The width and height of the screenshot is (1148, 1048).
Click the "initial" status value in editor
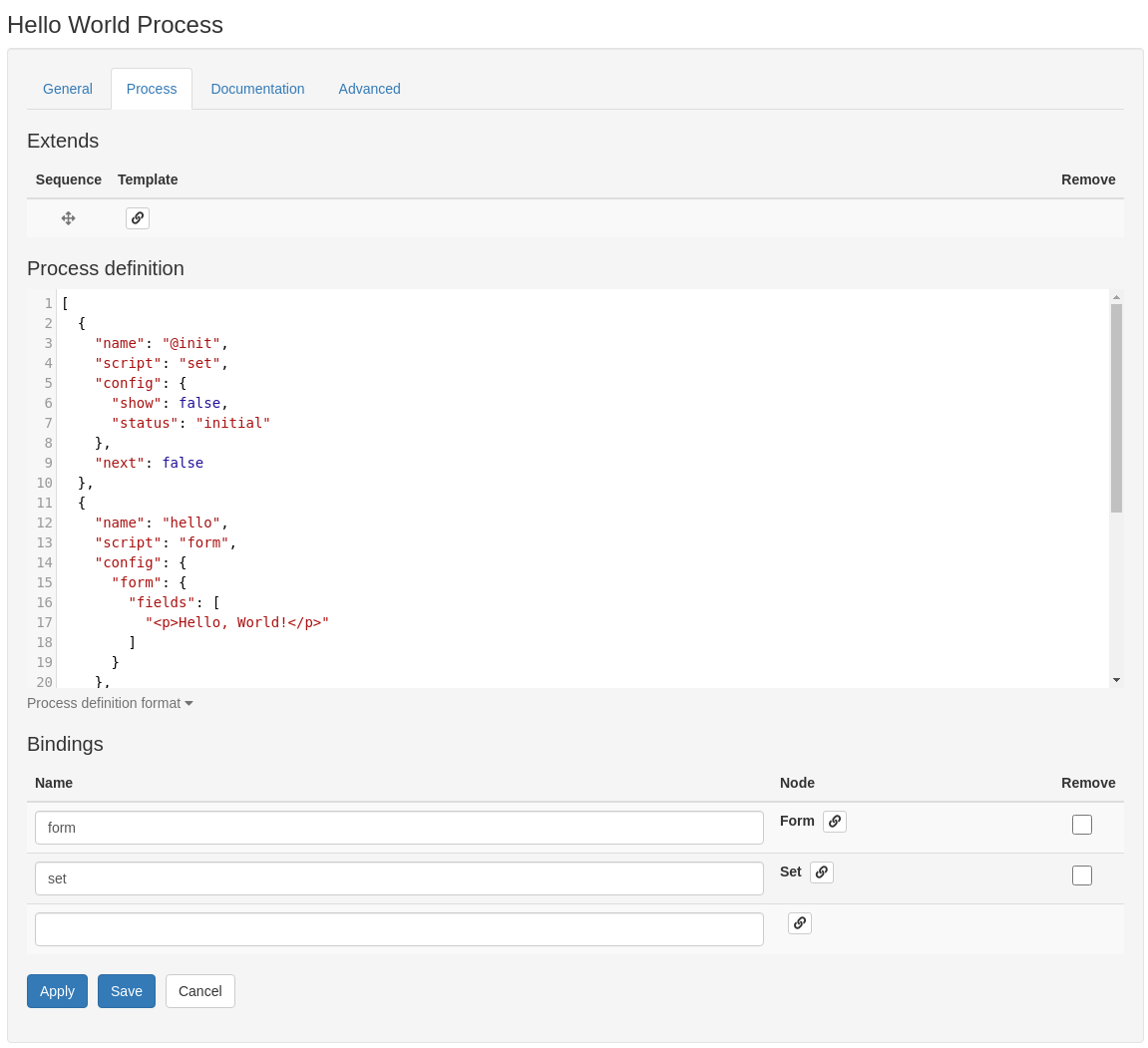[x=232, y=423]
